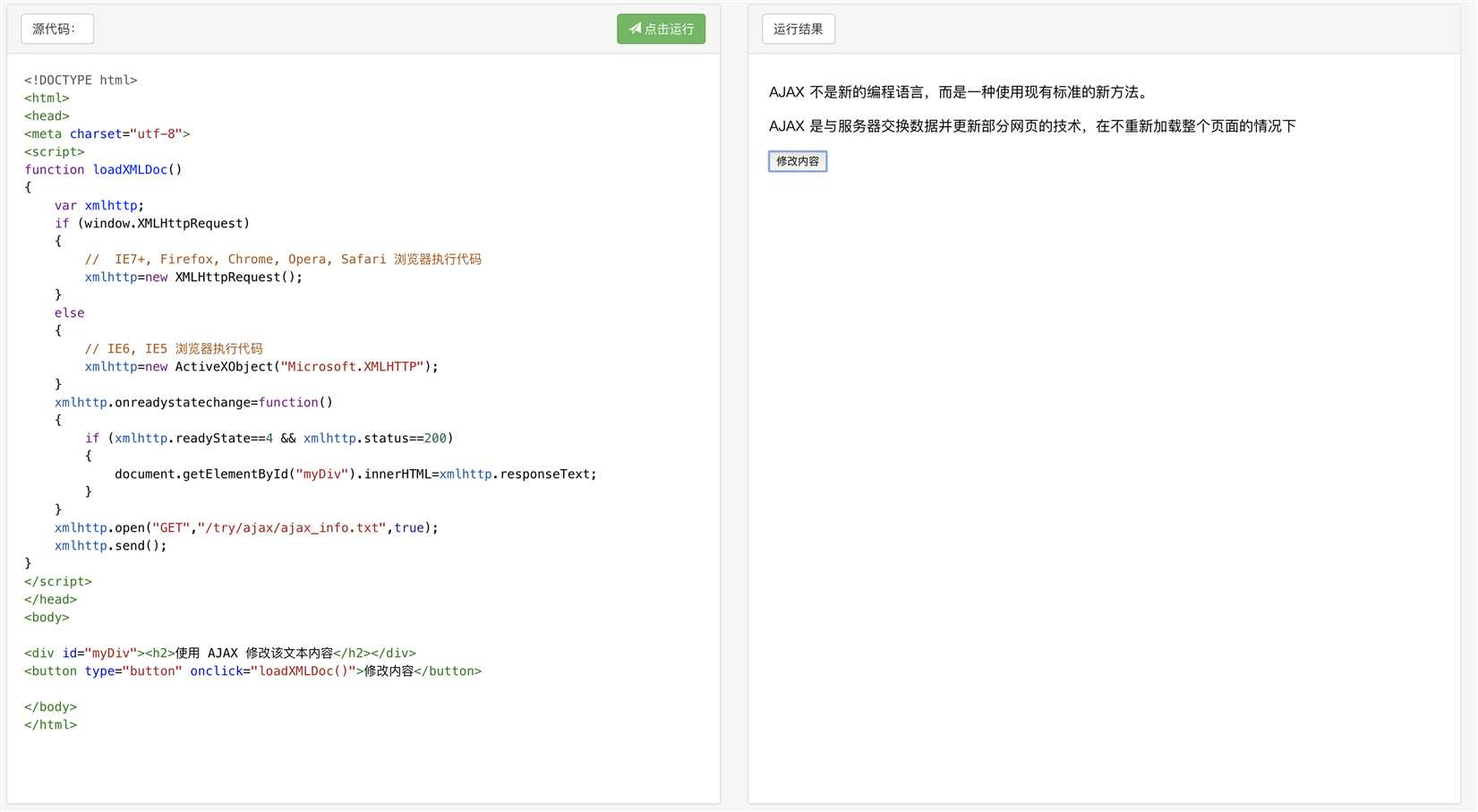Click the document.getElementById("myDiv") line
The width and height of the screenshot is (1478, 812).
click(355, 474)
